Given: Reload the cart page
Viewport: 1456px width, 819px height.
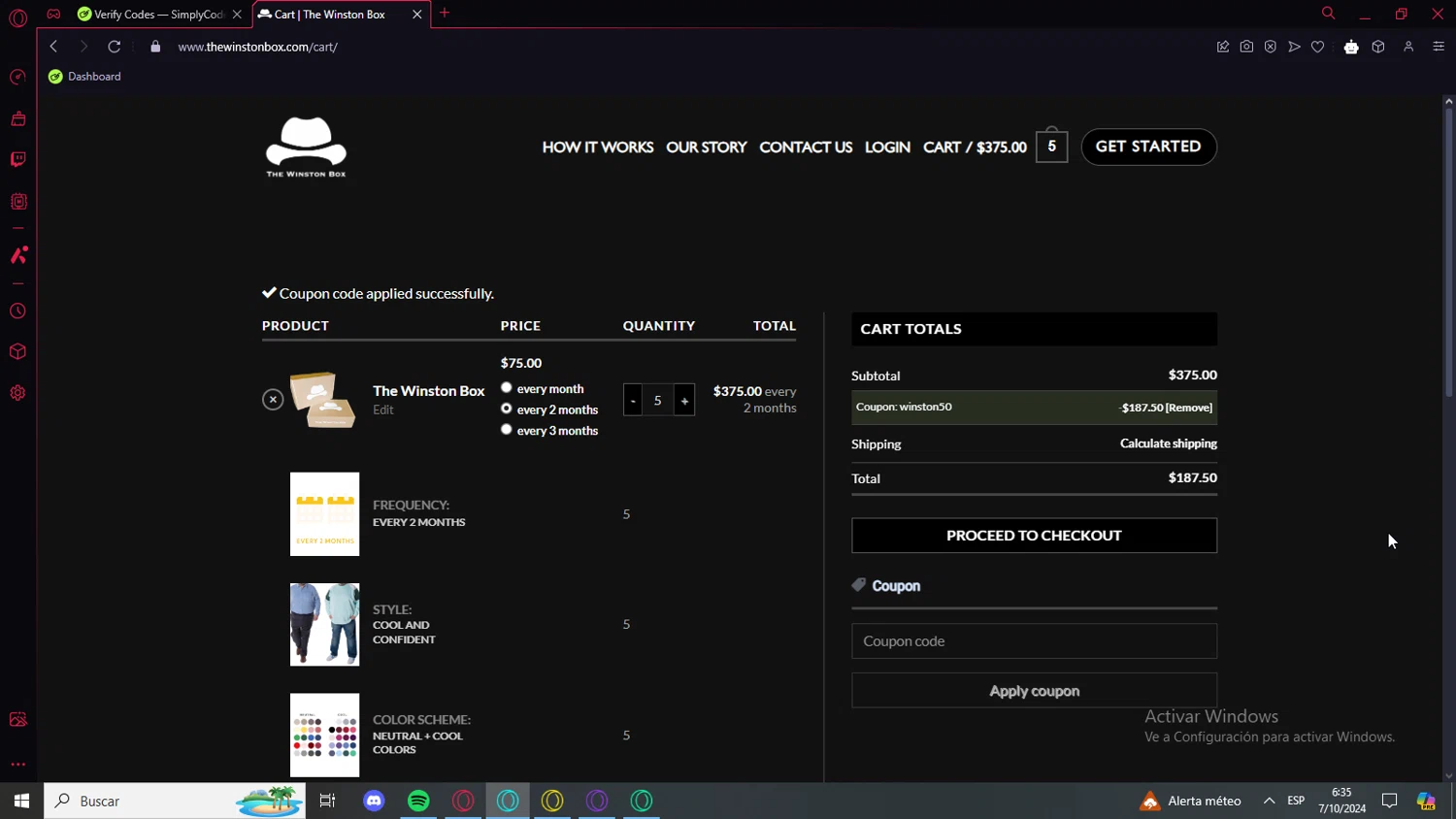Looking at the screenshot, I should tap(115, 47).
